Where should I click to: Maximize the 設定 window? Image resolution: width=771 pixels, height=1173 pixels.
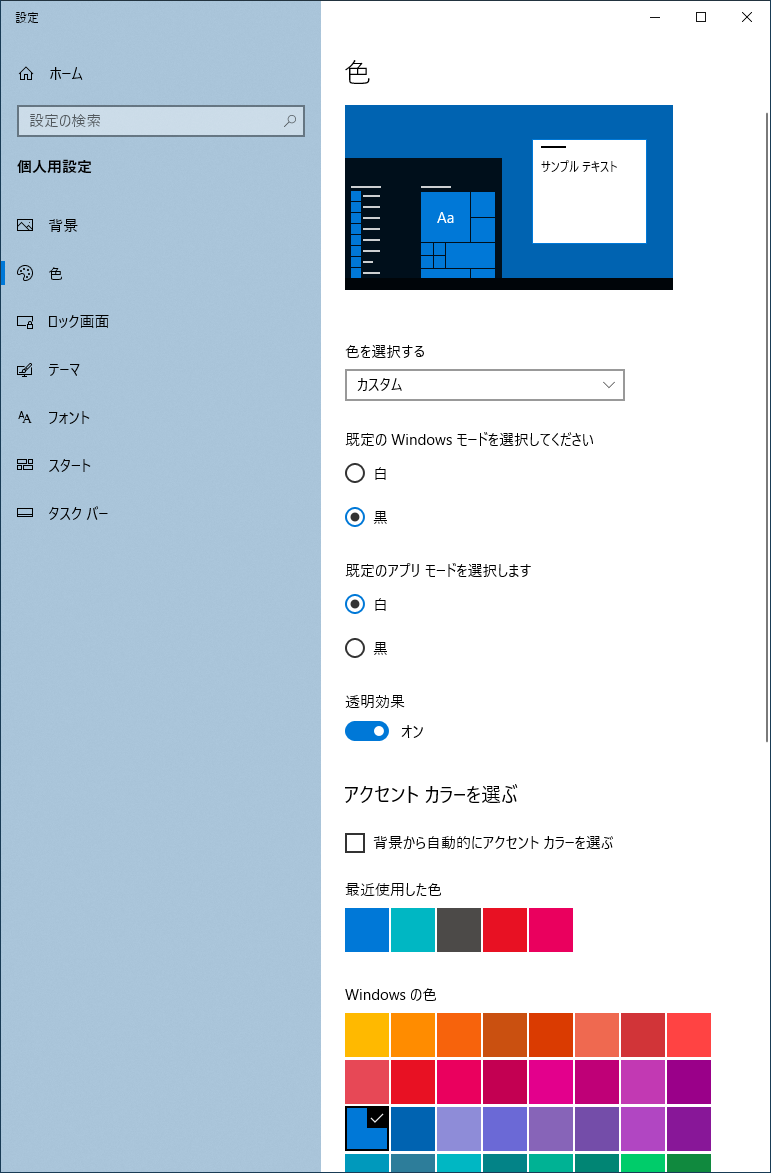pyautogui.click(x=701, y=17)
